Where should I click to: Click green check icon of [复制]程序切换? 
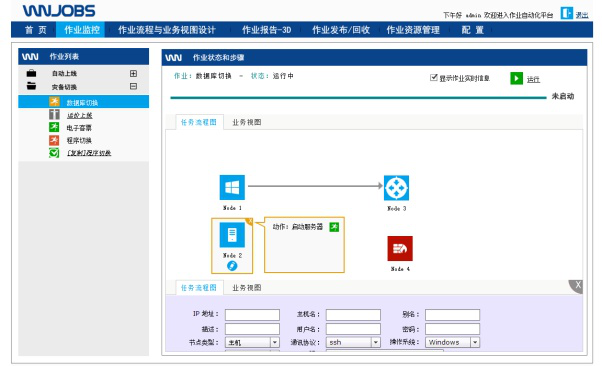54,153
